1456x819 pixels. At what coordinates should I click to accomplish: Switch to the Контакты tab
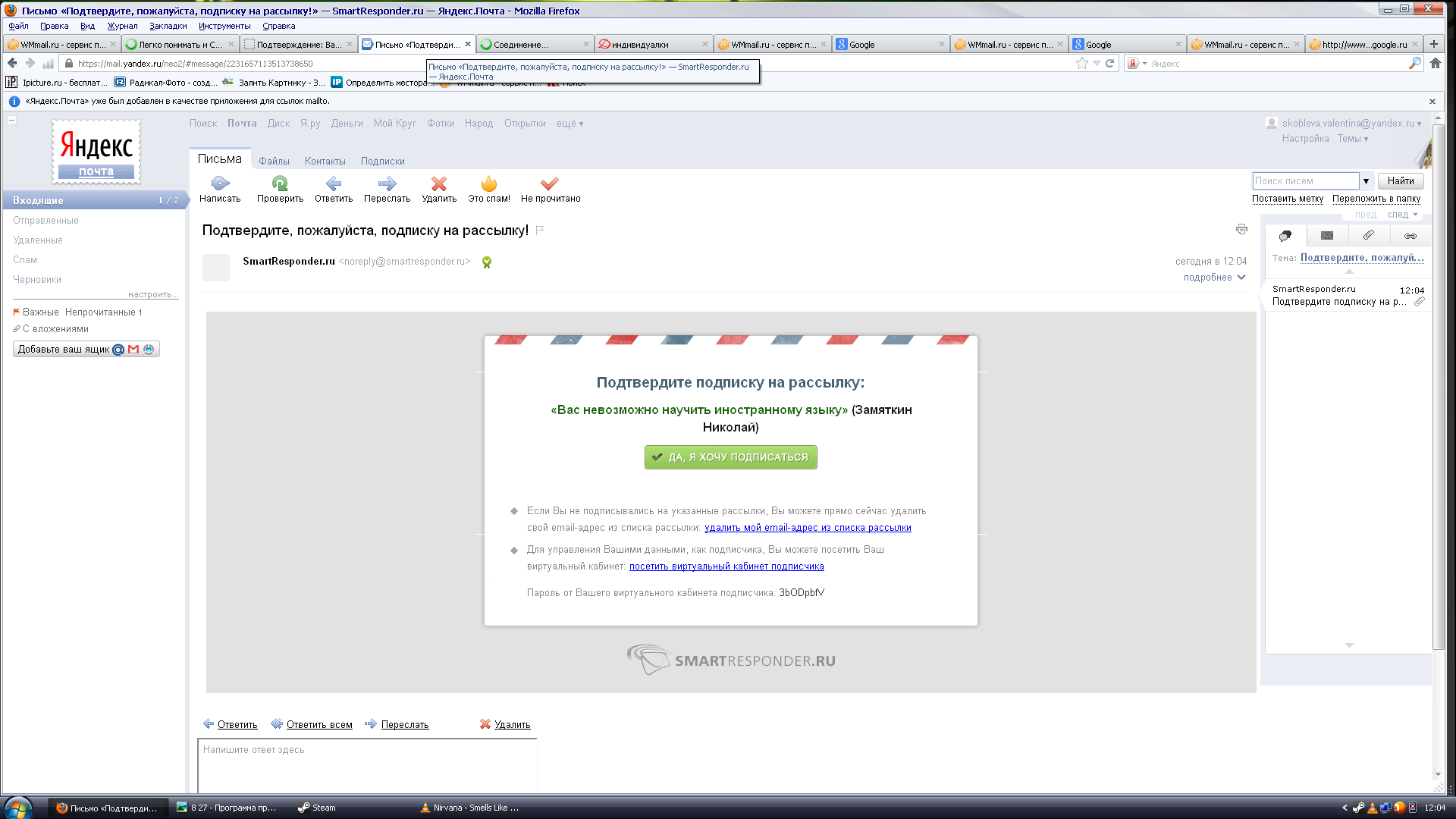pos(325,162)
